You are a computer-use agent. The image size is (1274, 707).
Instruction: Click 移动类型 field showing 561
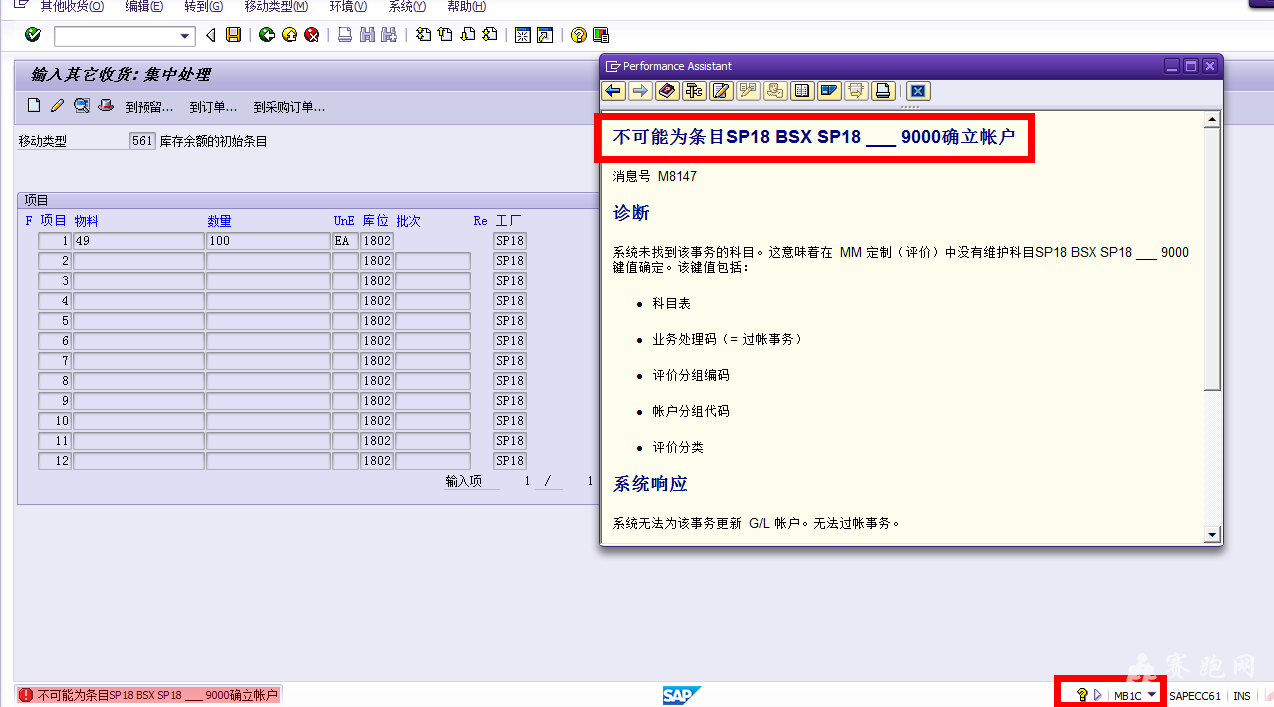tap(142, 141)
